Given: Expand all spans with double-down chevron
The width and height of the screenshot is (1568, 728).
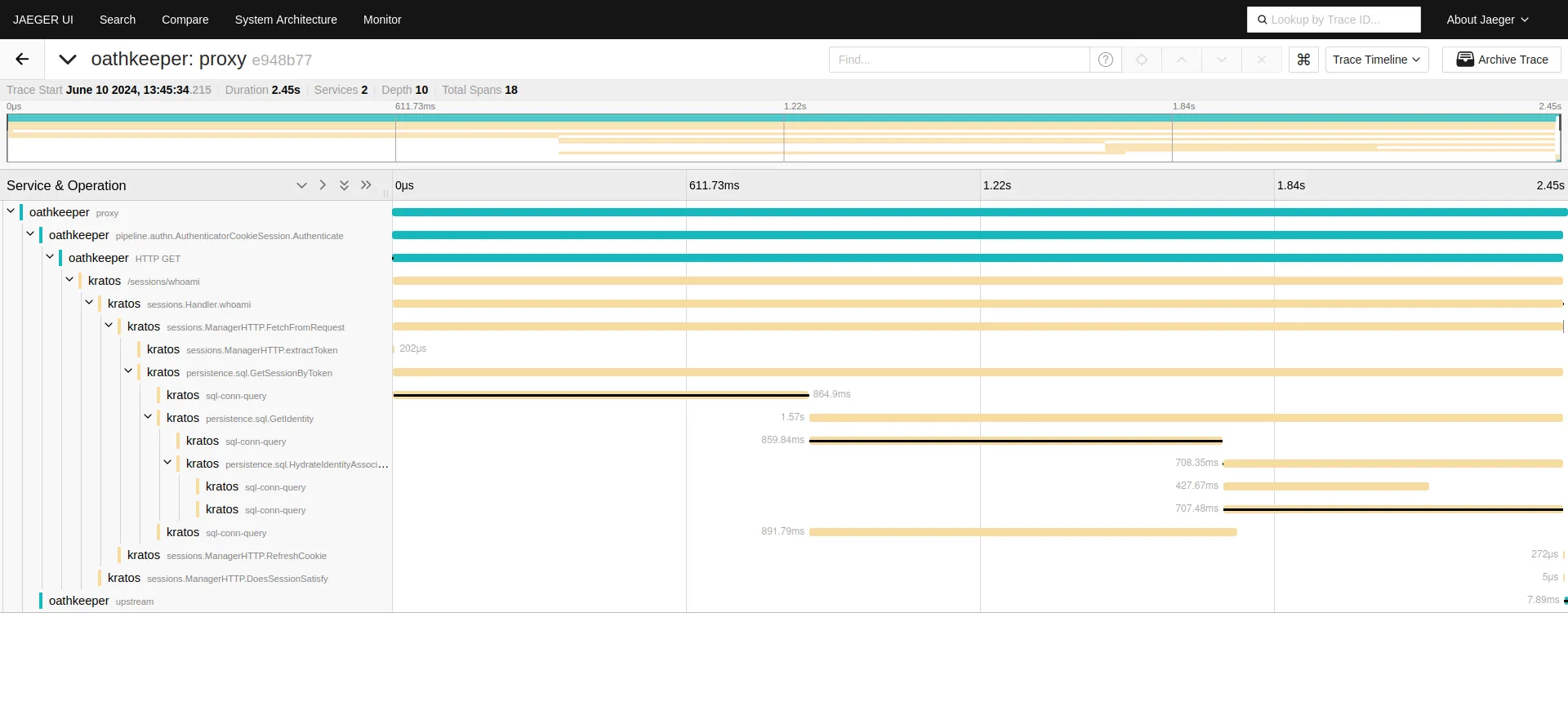Looking at the screenshot, I should (345, 185).
